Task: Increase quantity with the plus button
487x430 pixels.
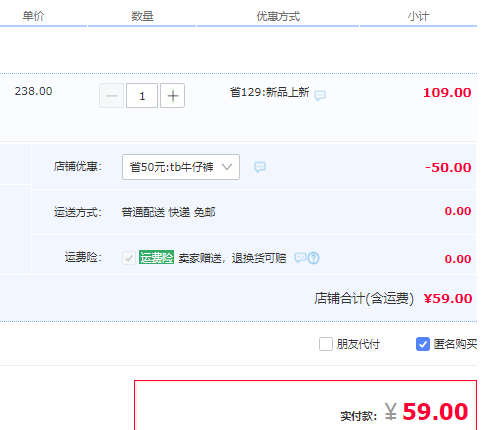Action: point(172,96)
